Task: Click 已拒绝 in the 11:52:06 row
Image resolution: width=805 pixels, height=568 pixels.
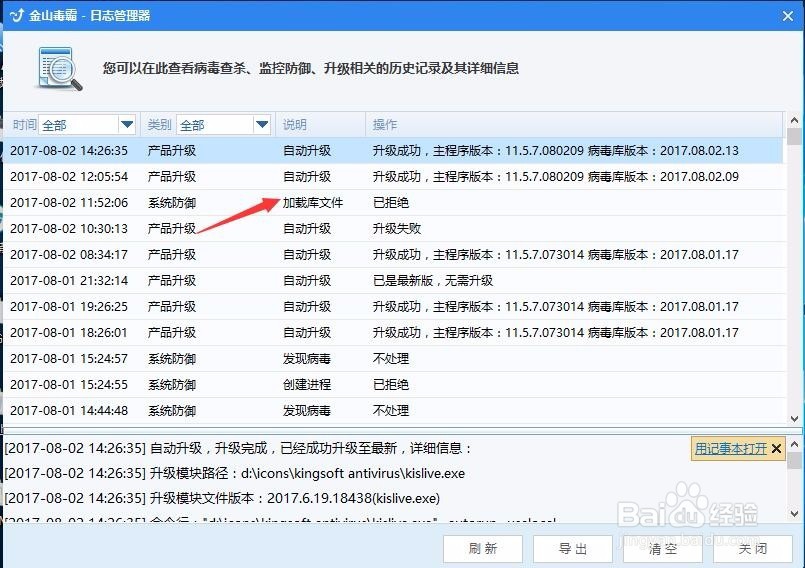Action: (391, 202)
